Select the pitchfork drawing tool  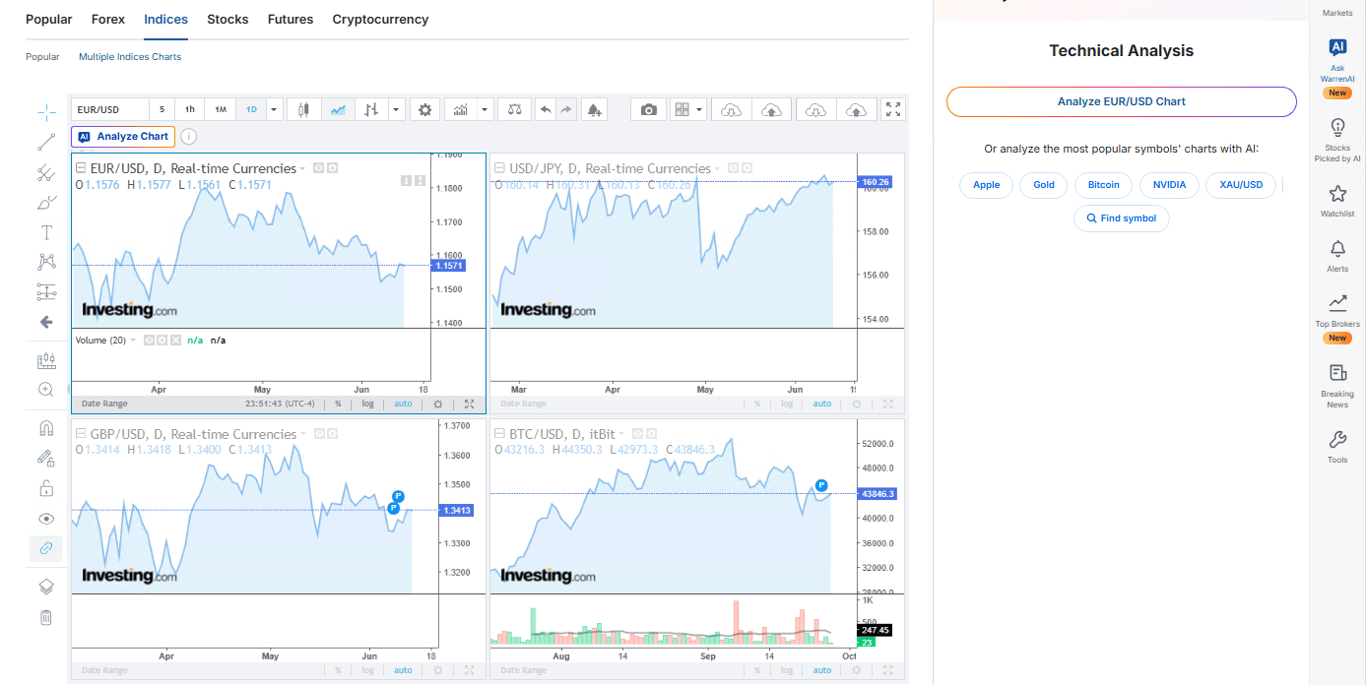46,173
